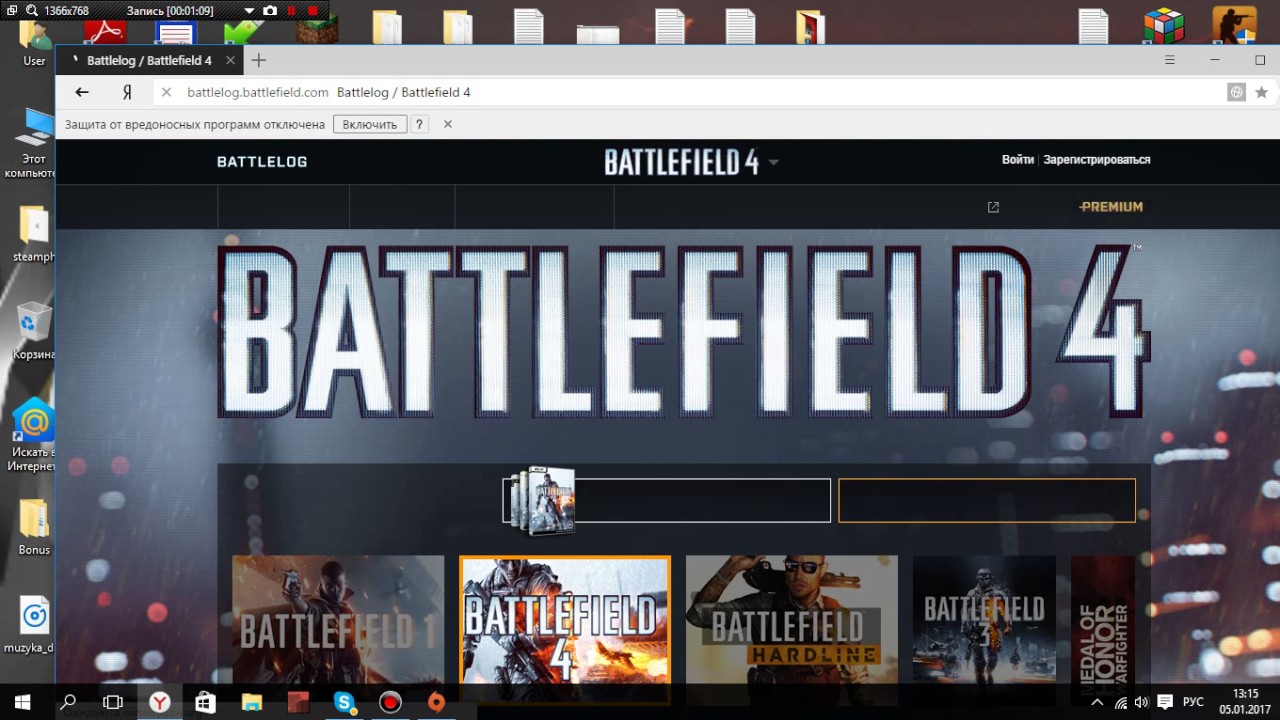The image size is (1280, 720).
Task: Dismiss the malware protection notification bar
Action: pyautogui.click(x=448, y=124)
